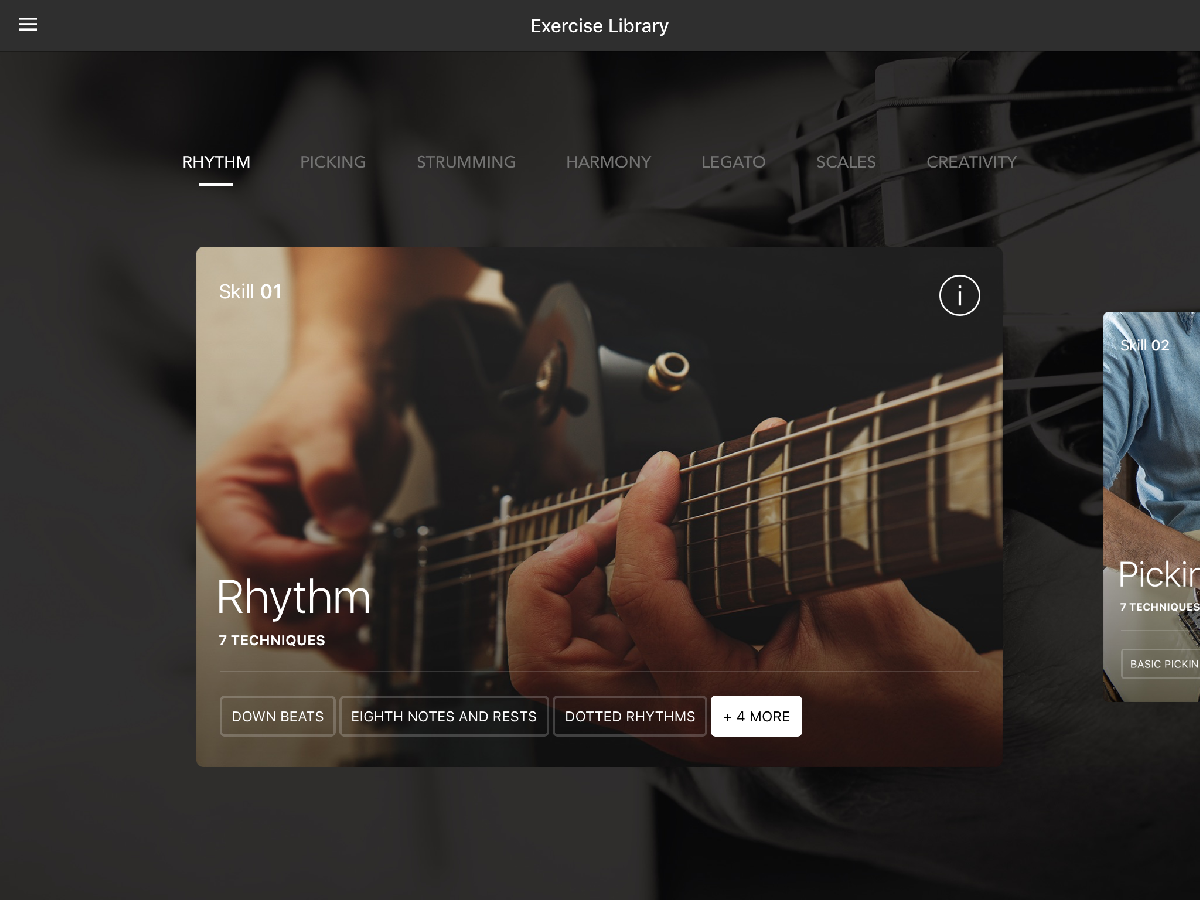This screenshot has width=1200, height=900.
Task: Open the DOTTED RHYTHMS technique
Action: 630,716
